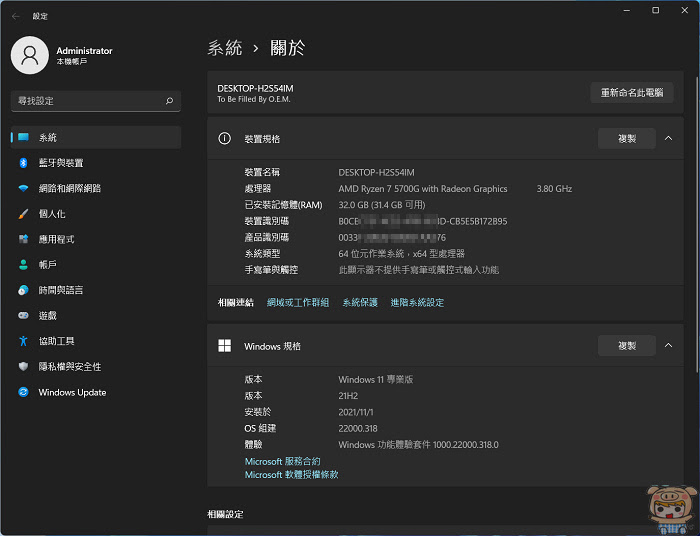Click the version value 21H2
Screen dimensions: 700x536
pyautogui.click(x=348, y=396)
